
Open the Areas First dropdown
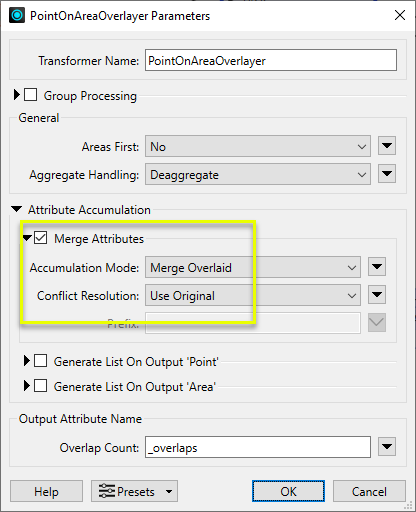[x=258, y=146]
